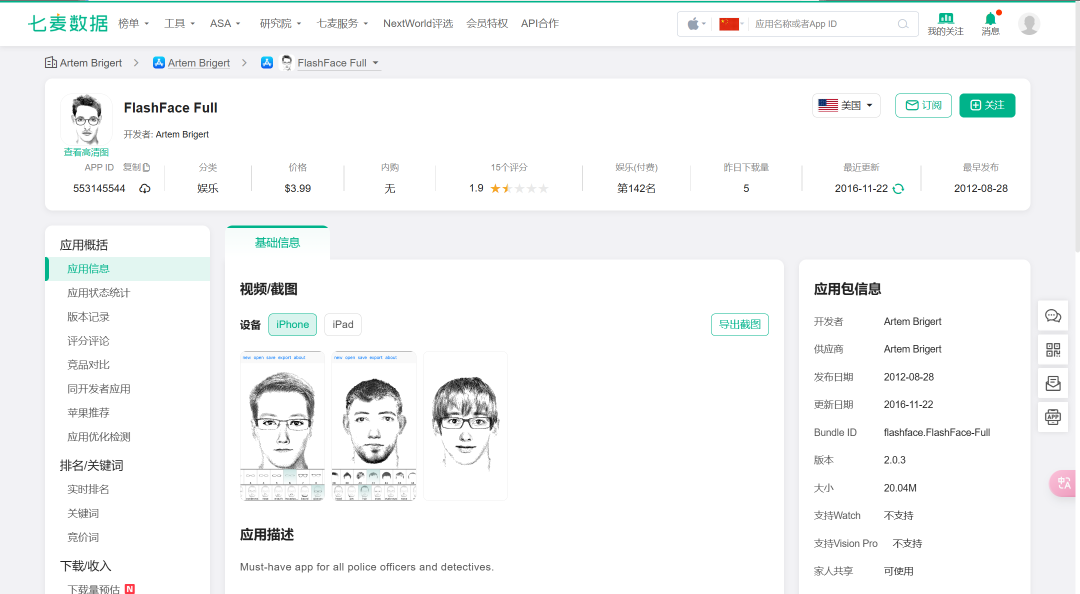Open Artem Brigert company breadcrumb
The height and width of the screenshot is (594, 1080).
pos(90,63)
